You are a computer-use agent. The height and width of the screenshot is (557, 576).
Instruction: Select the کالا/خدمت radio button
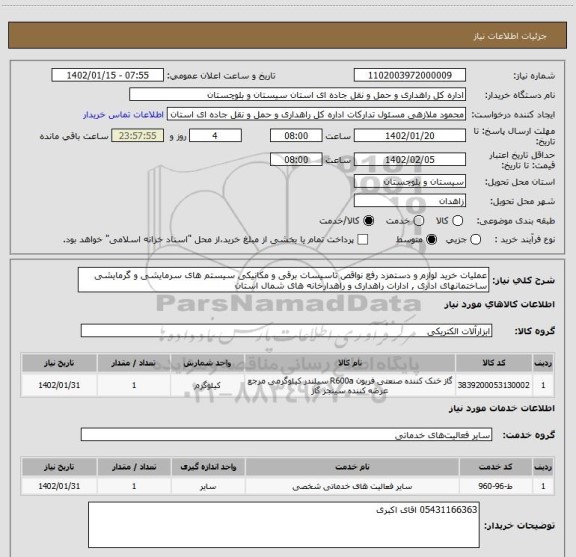click(x=368, y=221)
